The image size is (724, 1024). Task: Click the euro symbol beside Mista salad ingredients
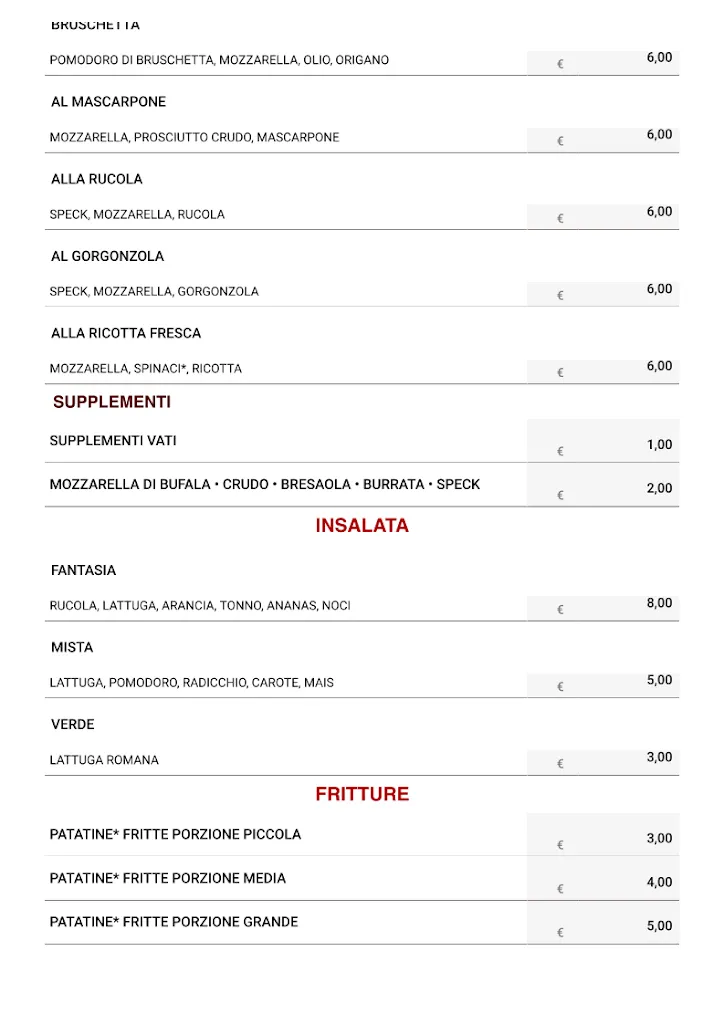point(560,686)
